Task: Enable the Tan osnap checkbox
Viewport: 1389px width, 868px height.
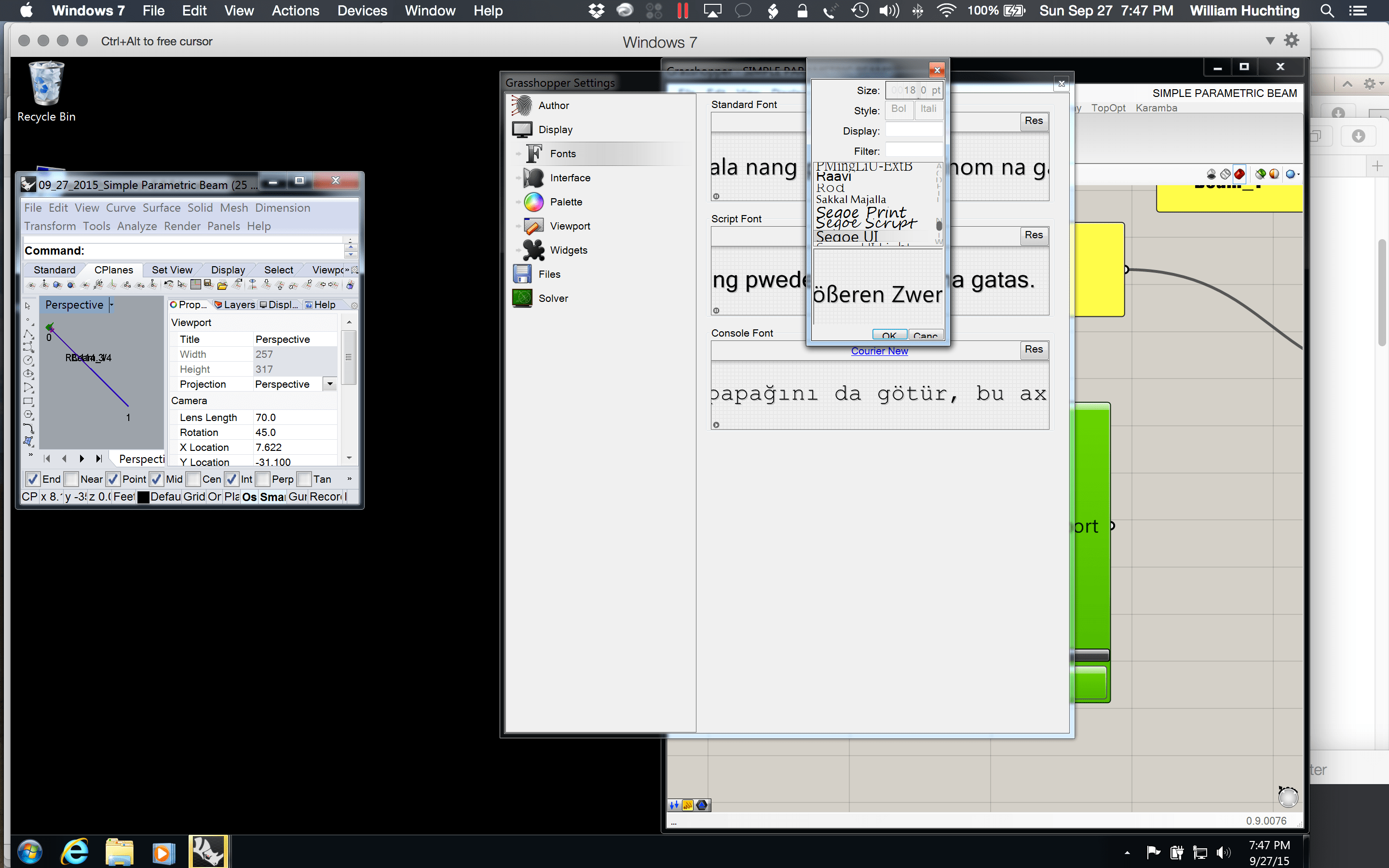Action: [x=304, y=479]
